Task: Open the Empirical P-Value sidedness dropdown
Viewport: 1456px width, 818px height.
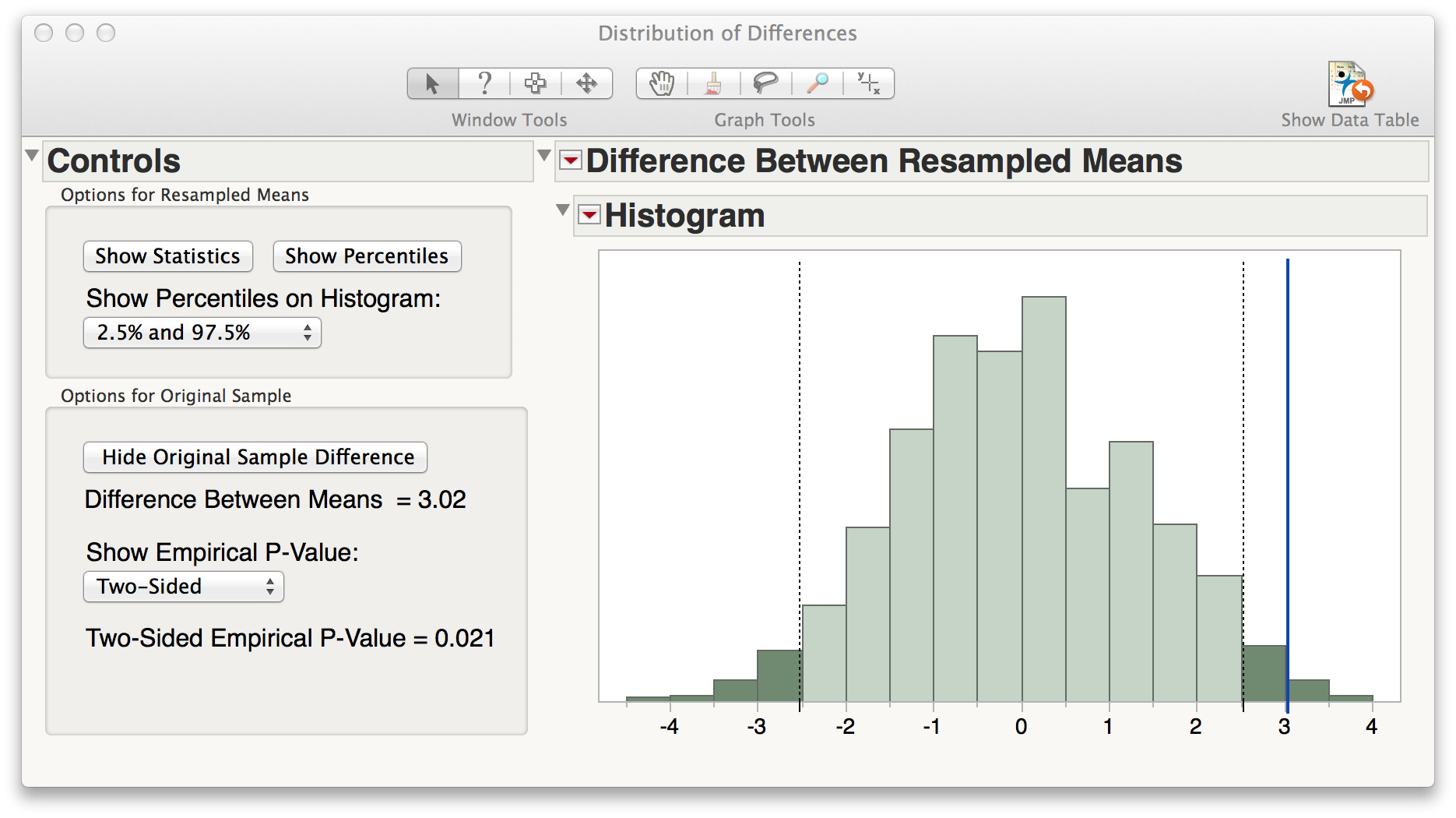Action: click(183, 587)
